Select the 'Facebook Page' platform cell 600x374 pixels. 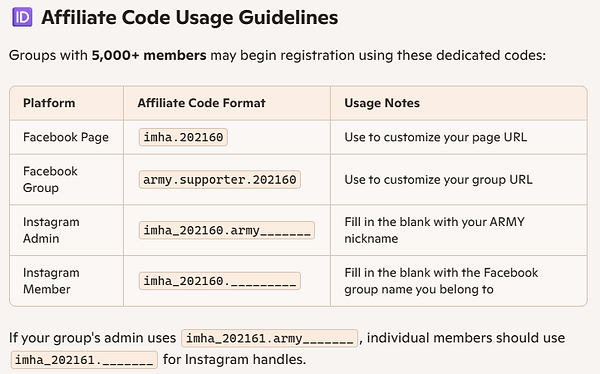click(x=66, y=137)
